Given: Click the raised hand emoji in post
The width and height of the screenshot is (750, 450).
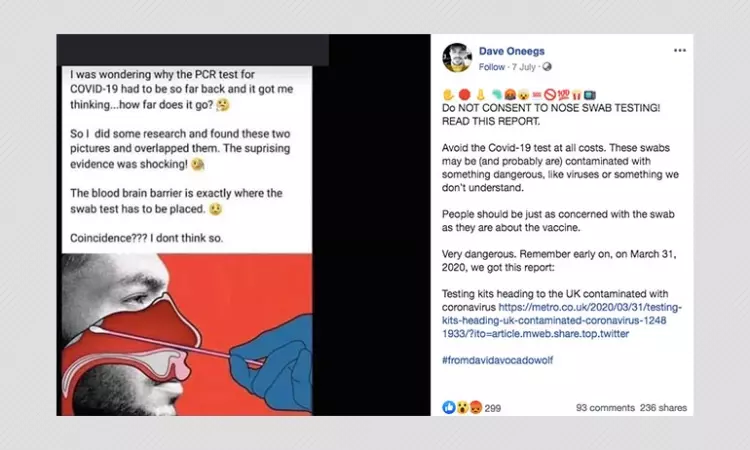Looking at the screenshot, I should pyautogui.click(x=448, y=95).
